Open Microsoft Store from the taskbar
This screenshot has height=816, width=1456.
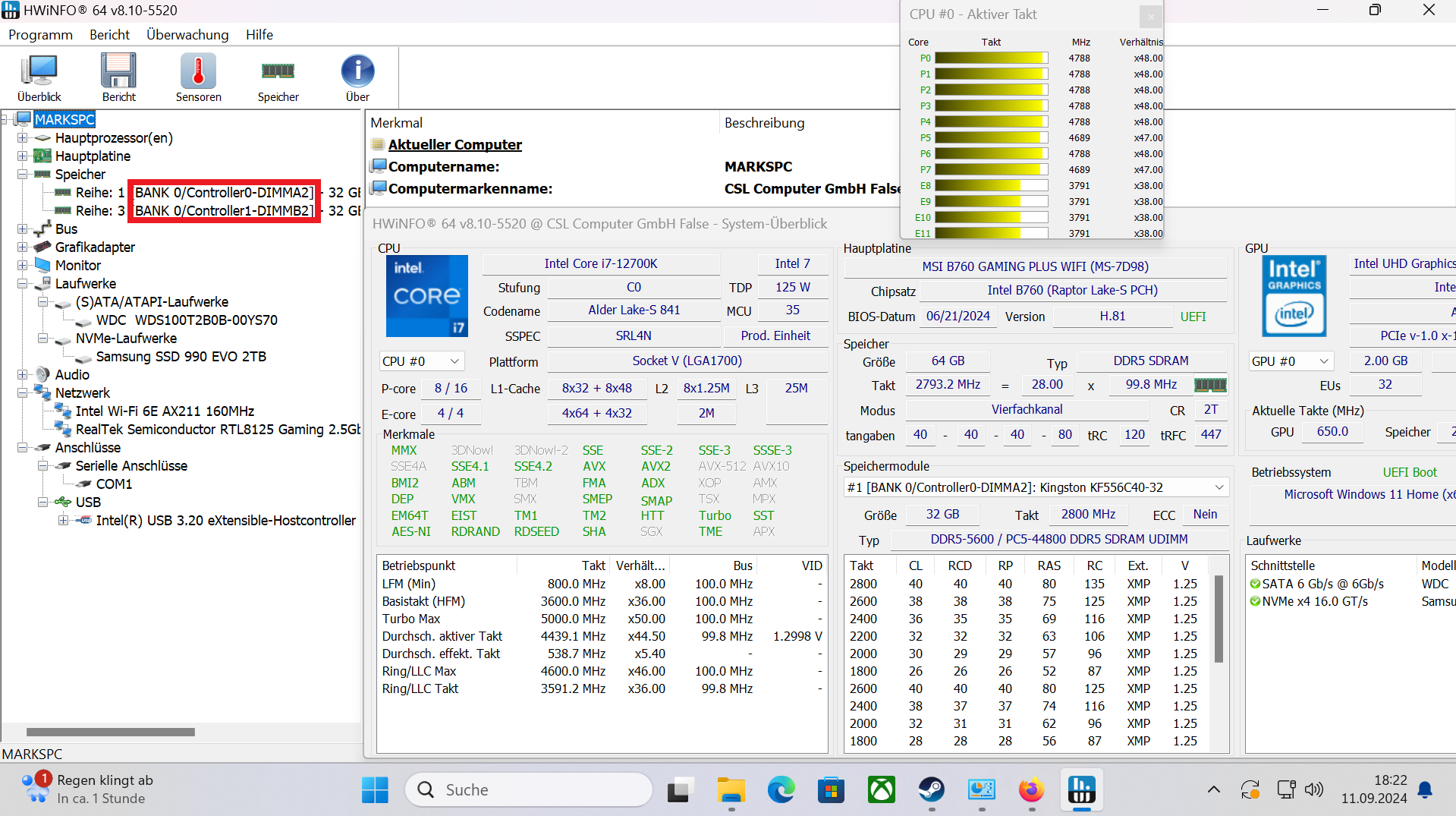pos(831,790)
